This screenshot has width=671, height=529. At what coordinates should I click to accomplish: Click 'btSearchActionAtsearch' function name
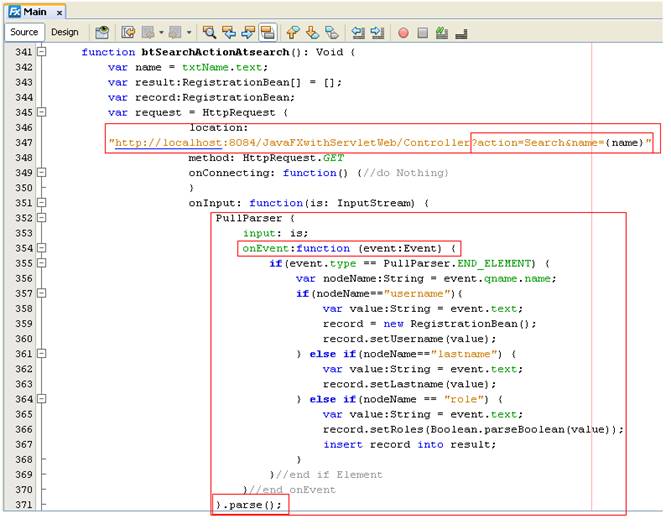pos(215,52)
